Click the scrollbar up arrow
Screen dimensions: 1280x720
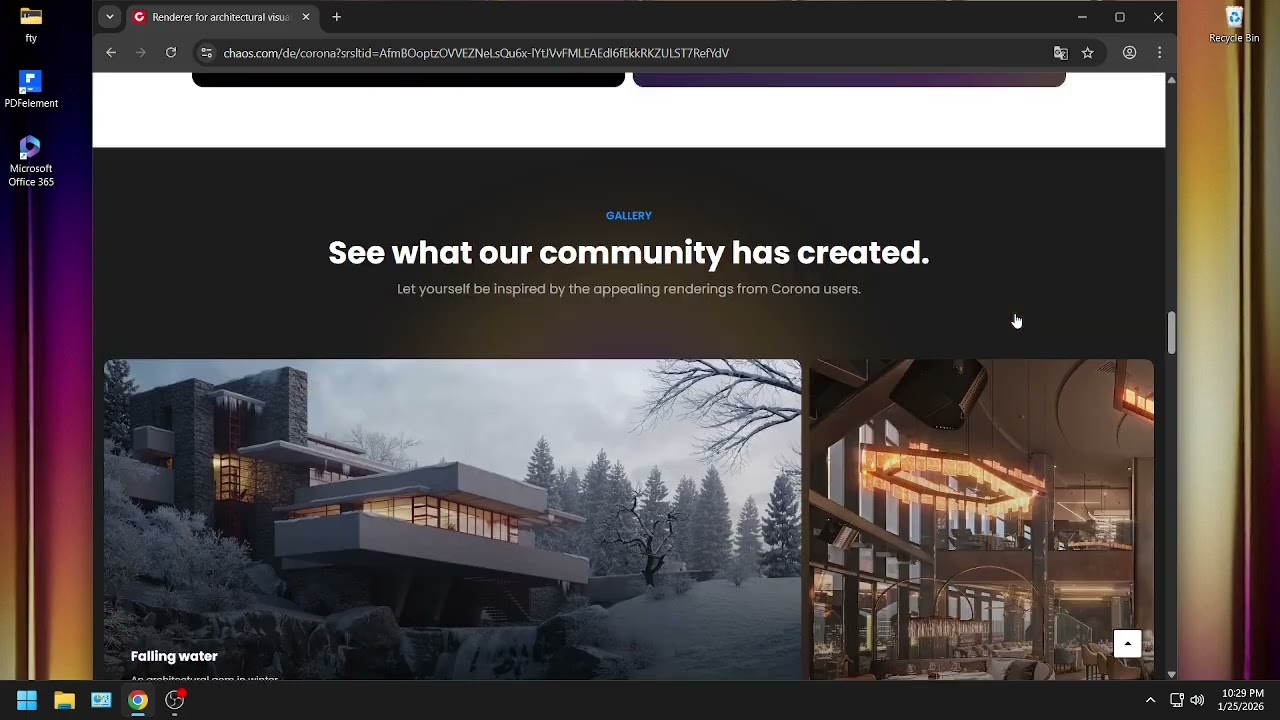[x=1171, y=79]
